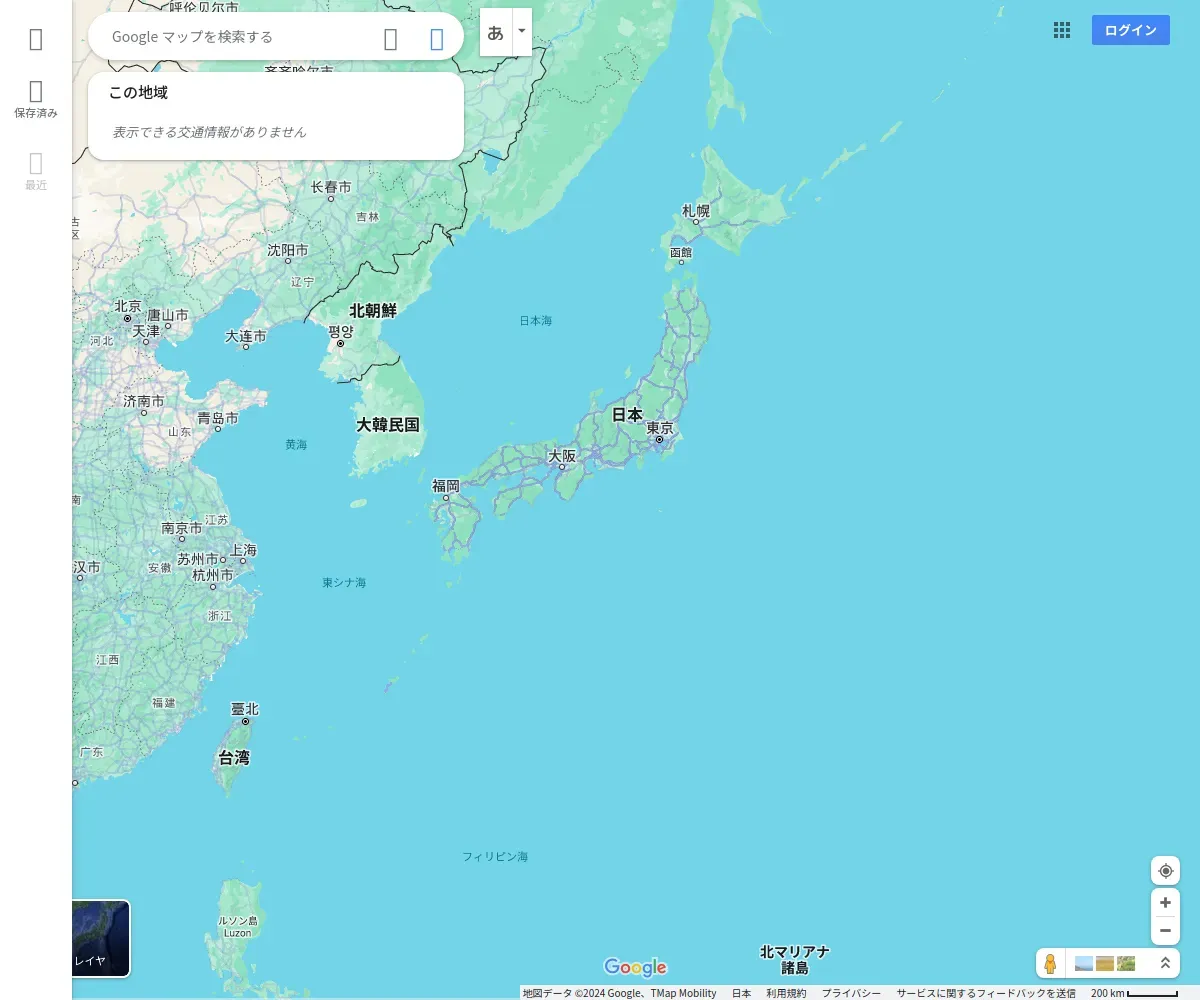The image size is (1200, 1000).
Task: Select the 苏州市 city label
Action: pyautogui.click(x=198, y=559)
